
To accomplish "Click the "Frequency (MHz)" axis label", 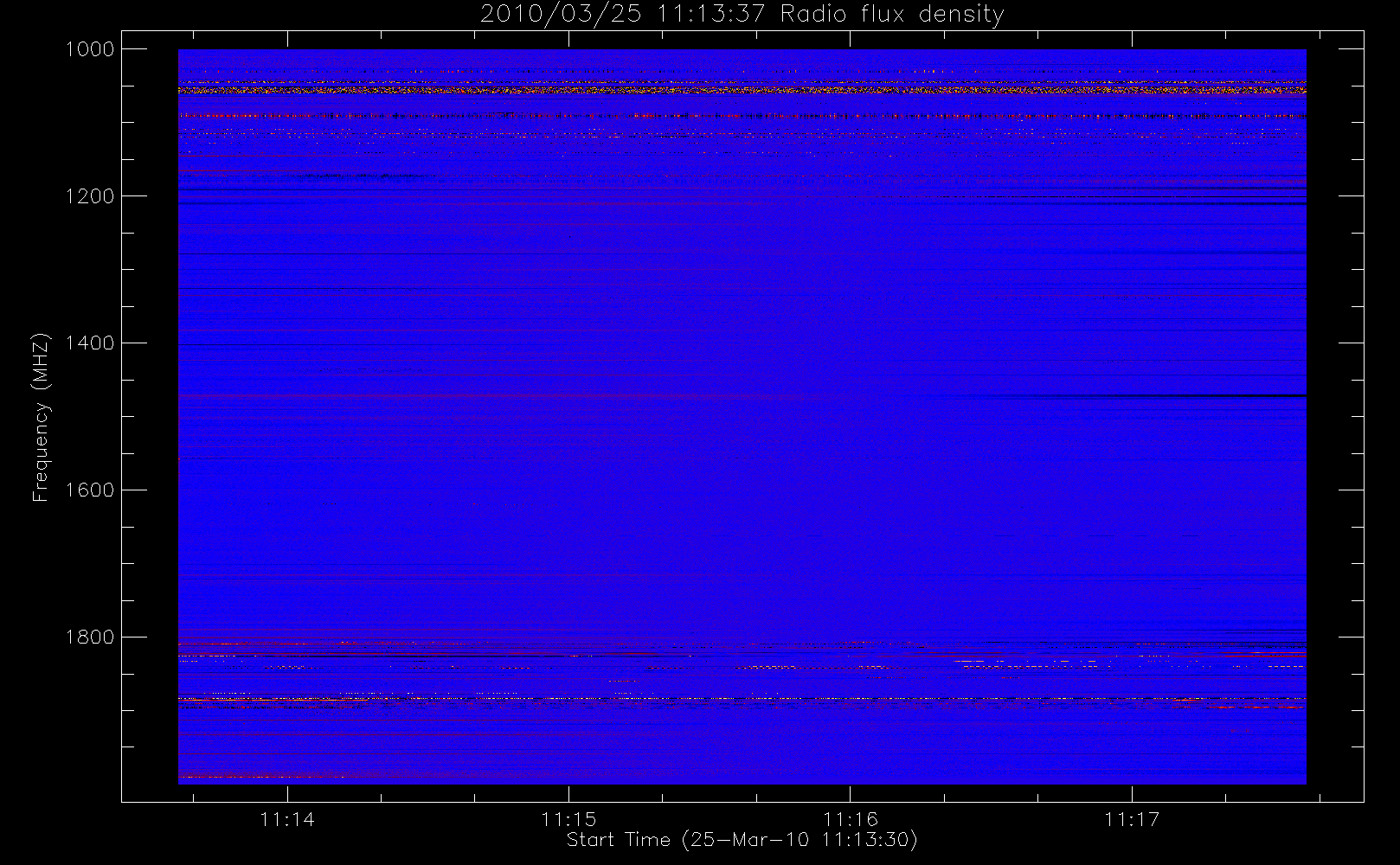I will (x=41, y=417).
